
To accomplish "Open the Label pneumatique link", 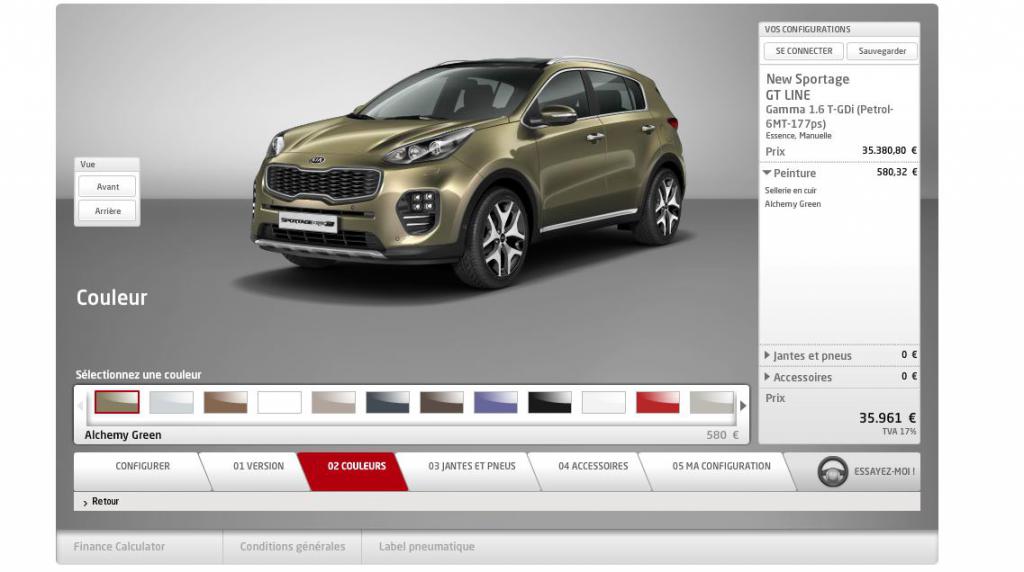I will (426, 547).
